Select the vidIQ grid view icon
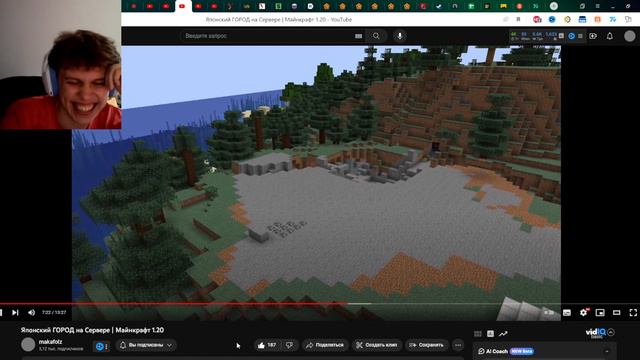The width and height of the screenshot is (640, 360). tap(478, 334)
